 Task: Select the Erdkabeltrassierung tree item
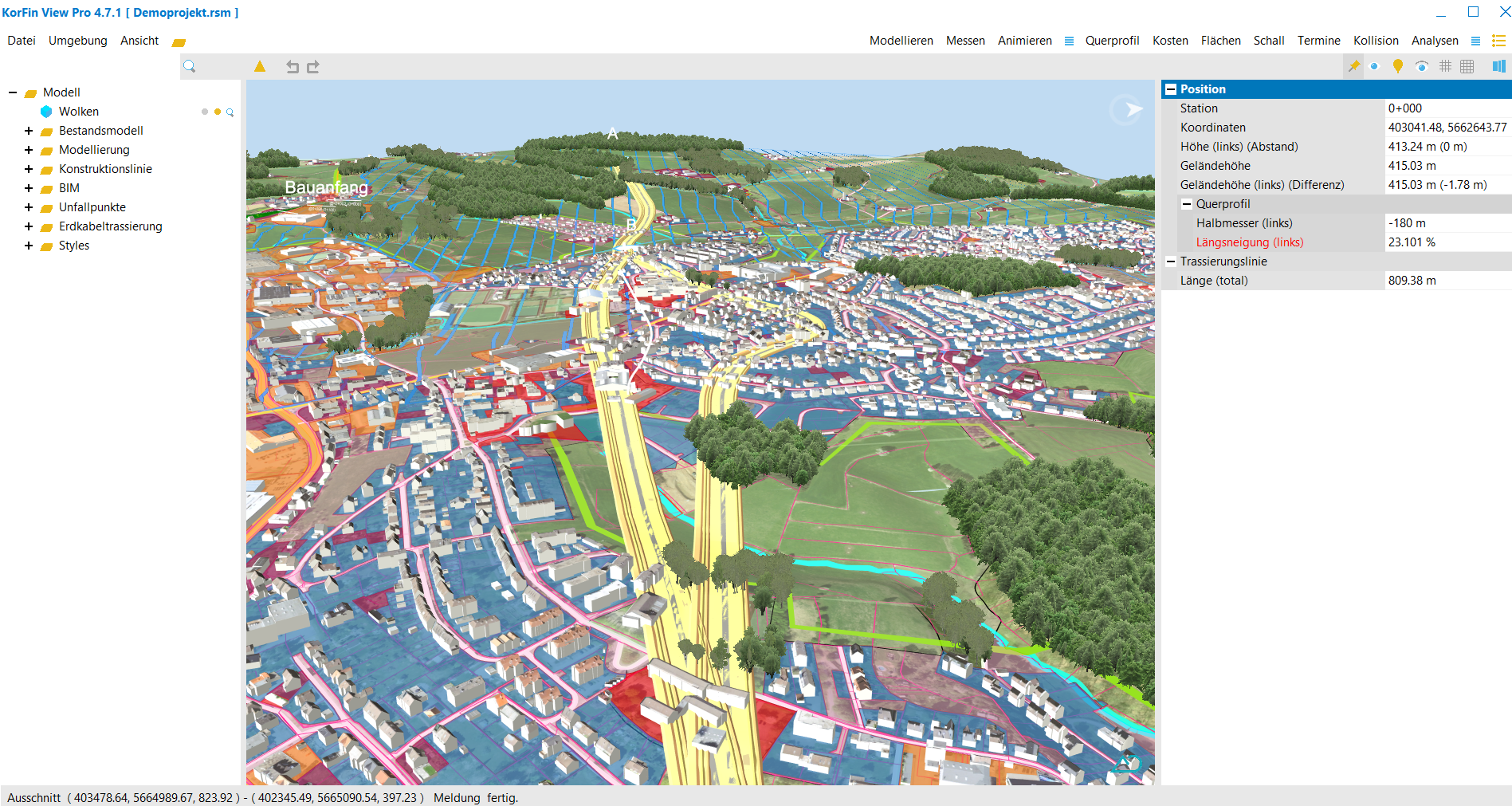tap(110, 226)
